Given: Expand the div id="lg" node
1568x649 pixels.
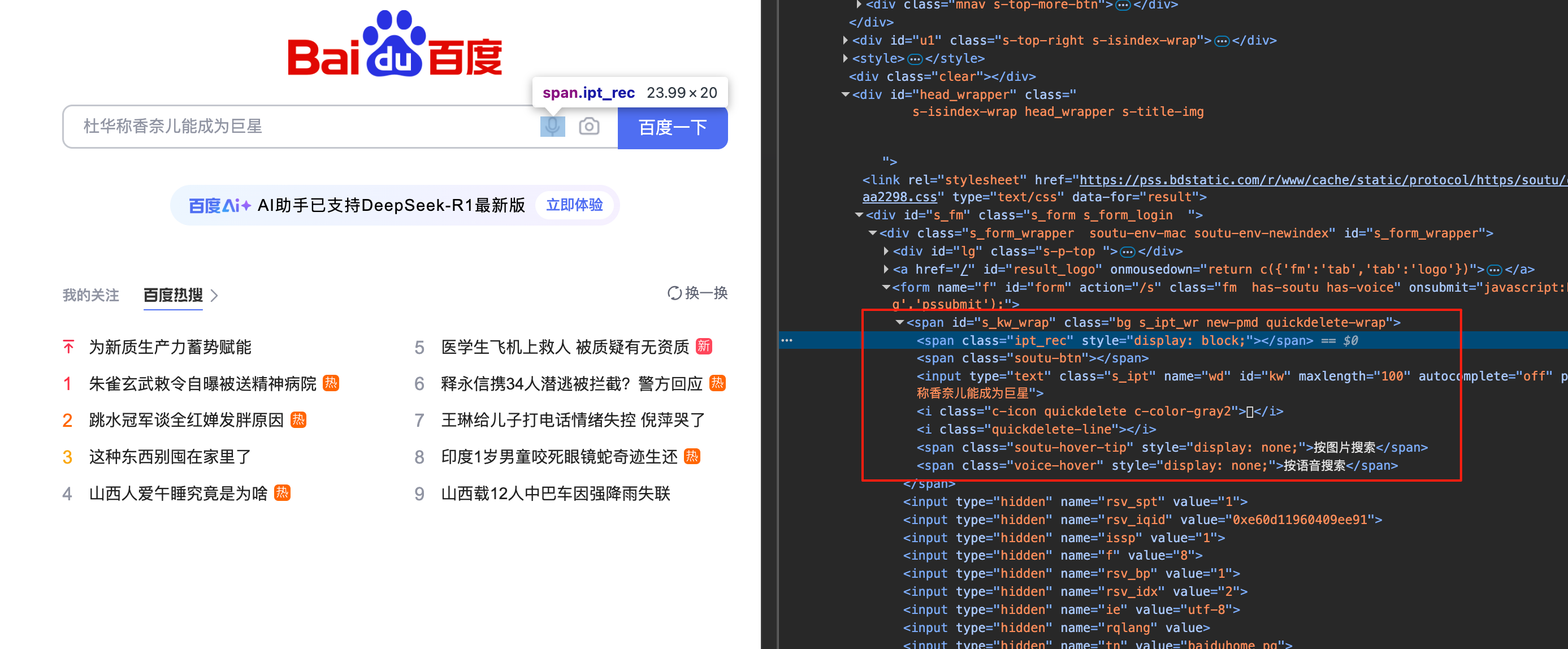Looking at the screenshot, I should click(886, 252).
